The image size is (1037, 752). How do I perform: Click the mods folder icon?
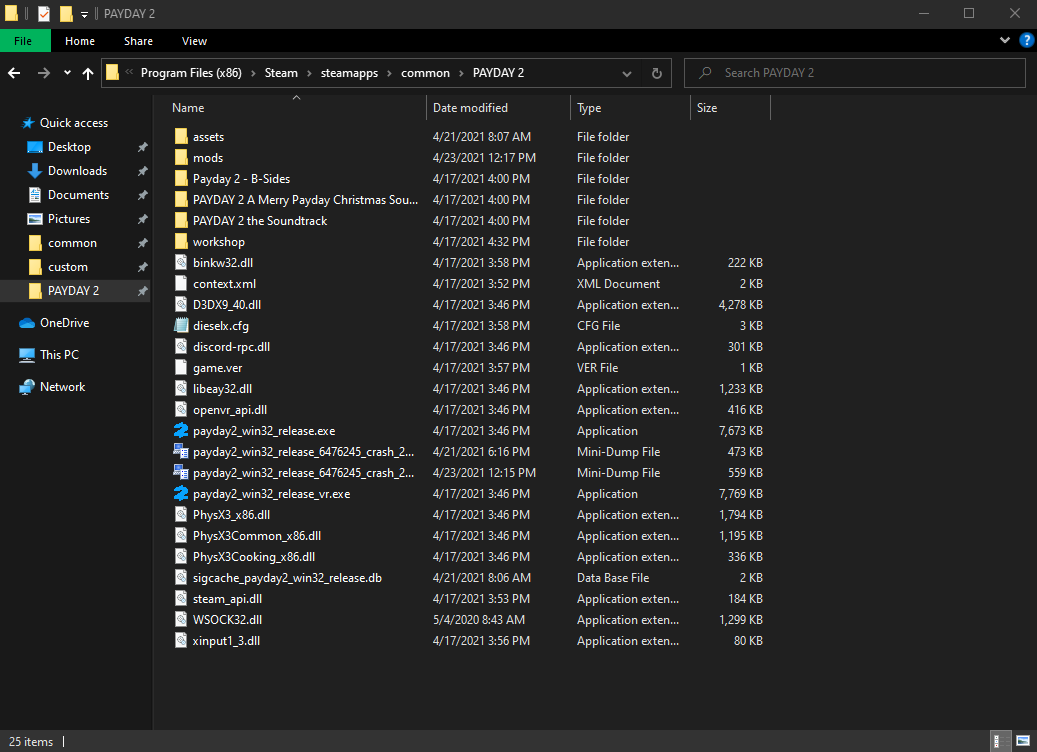click(x=181, y=157)
